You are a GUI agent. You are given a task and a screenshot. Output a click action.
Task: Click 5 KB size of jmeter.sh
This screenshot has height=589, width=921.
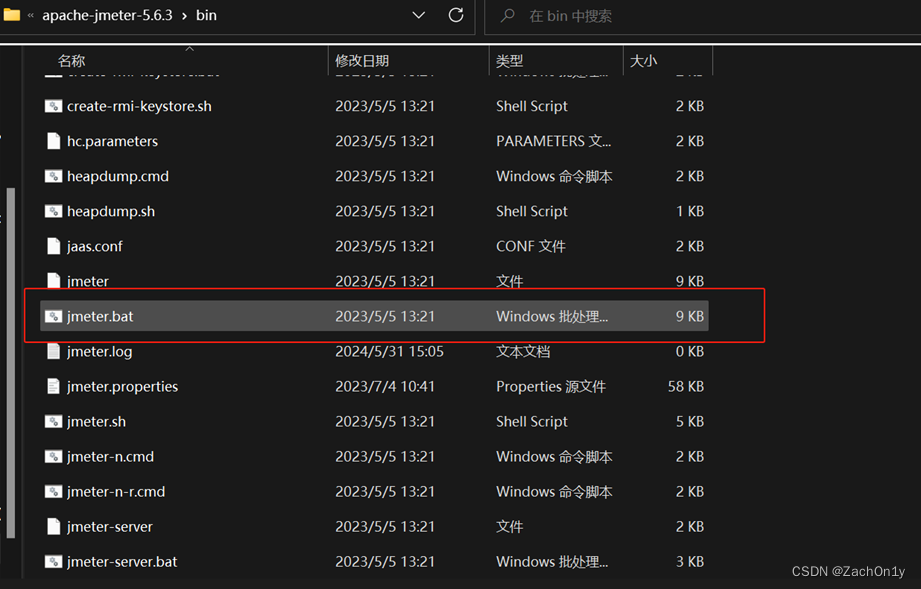click(690, 422)
